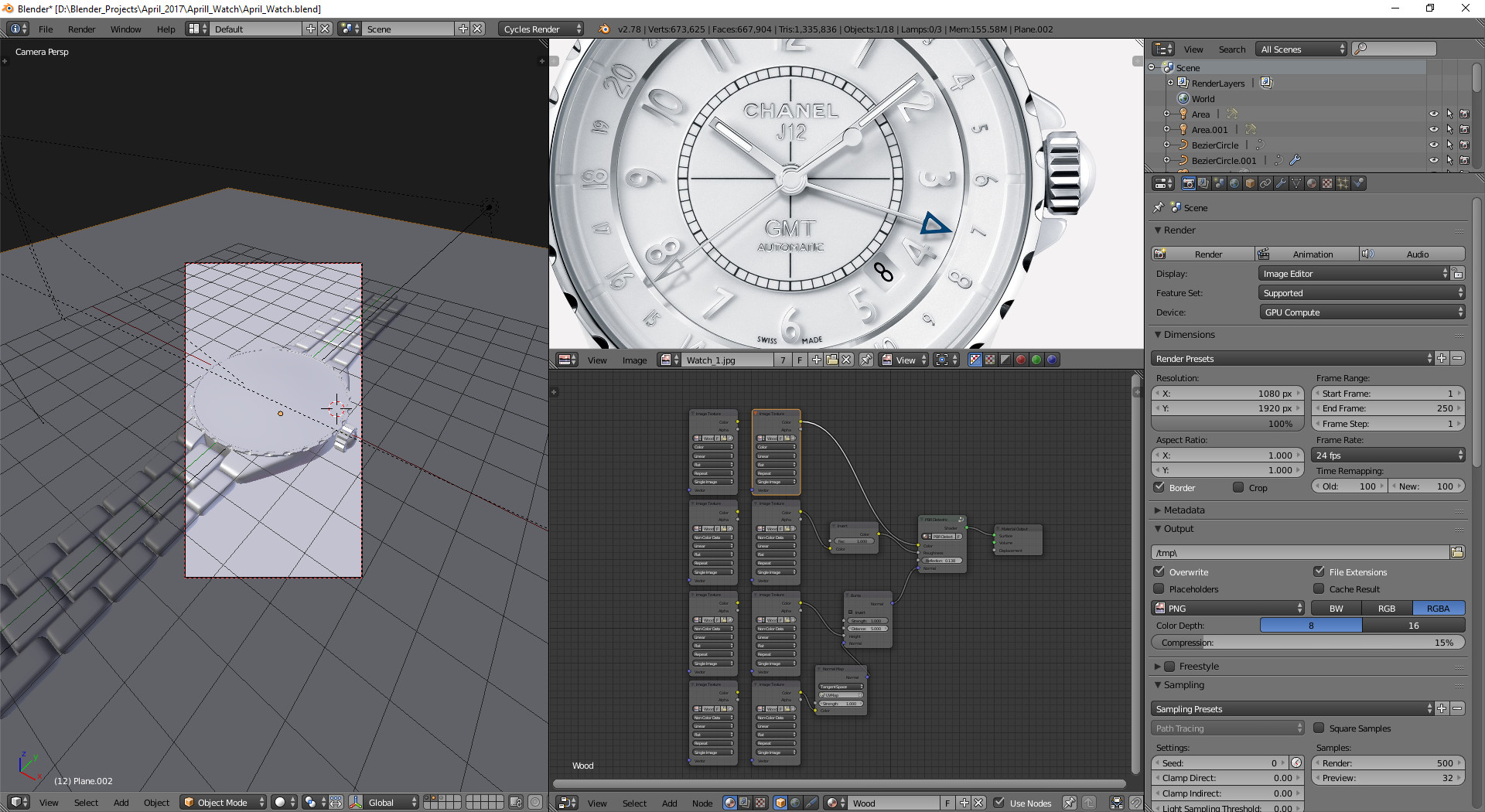Open the Constraints properties tab chain icon

pyautogui.click(x=1266, y=183)
